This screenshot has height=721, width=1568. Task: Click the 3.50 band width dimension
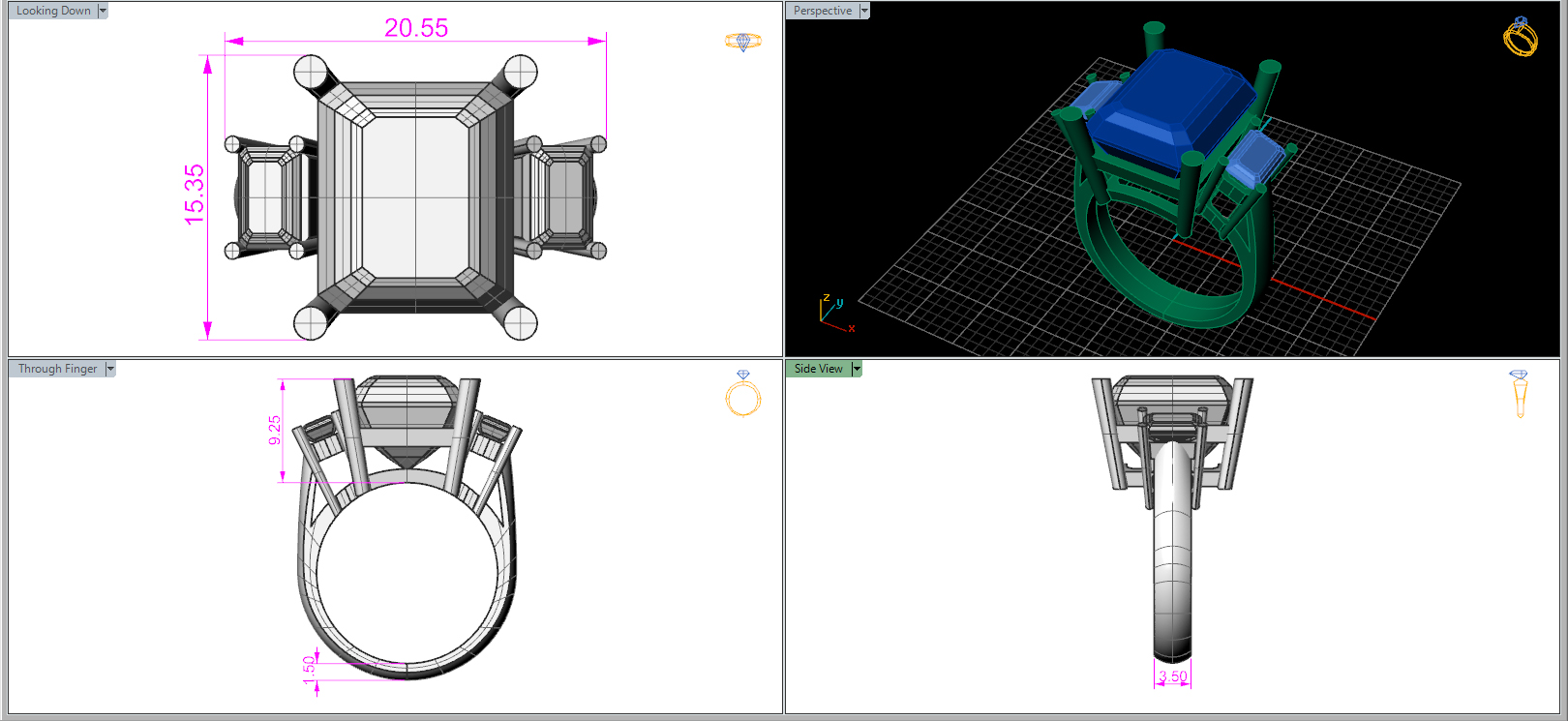click(1173, 676)
